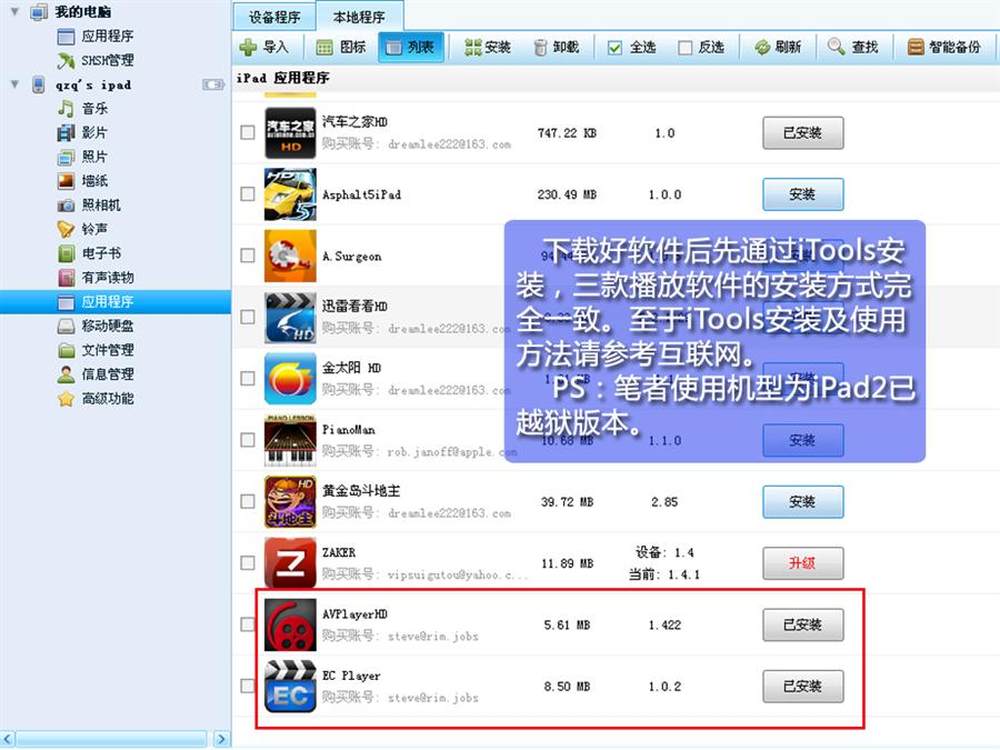The width and height of the screenshot is (1000, 750).
Task: Check the box for PianoMan
Action: [247, 440]
